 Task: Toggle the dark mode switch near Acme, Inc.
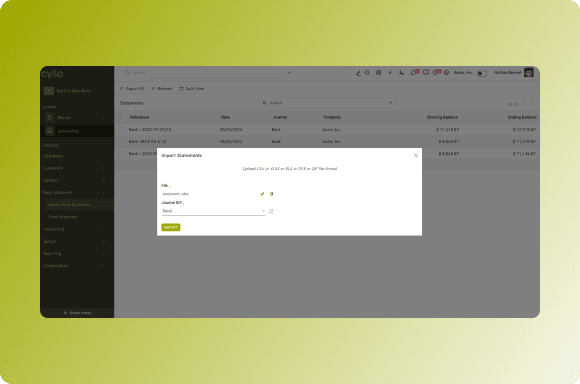(x=481, y=73)
